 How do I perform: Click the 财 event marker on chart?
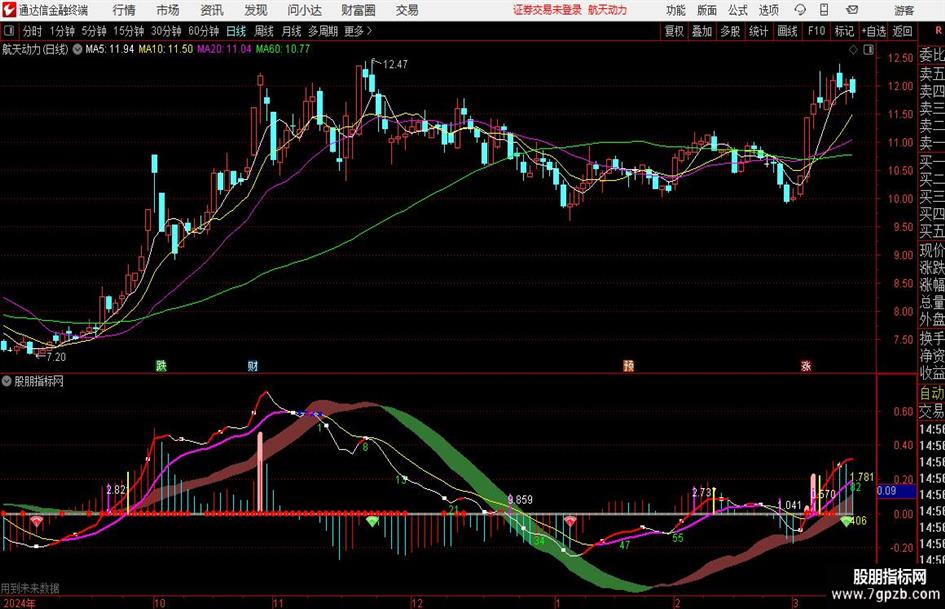pos(253,365)
